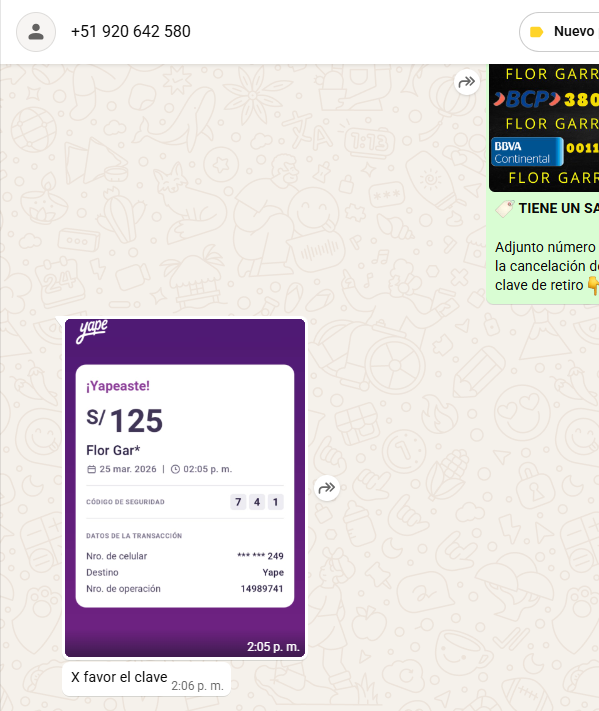The width and height of the screenshot is (599, 711).
Task: Open the bank account details image
Action: tap(544, 128)
